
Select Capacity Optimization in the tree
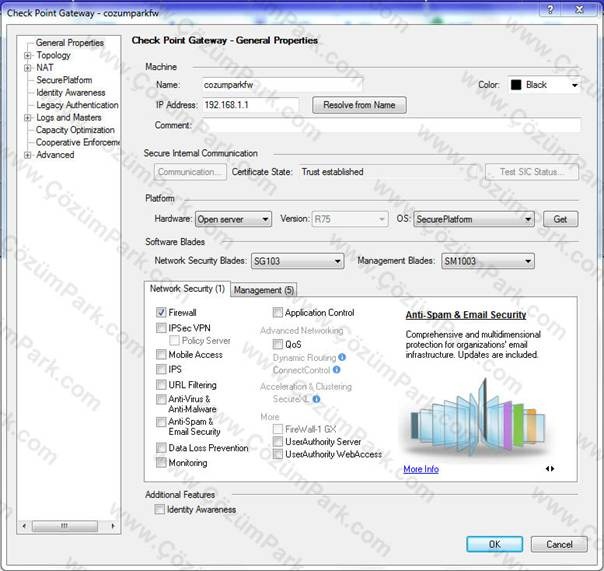coord(75,130)
